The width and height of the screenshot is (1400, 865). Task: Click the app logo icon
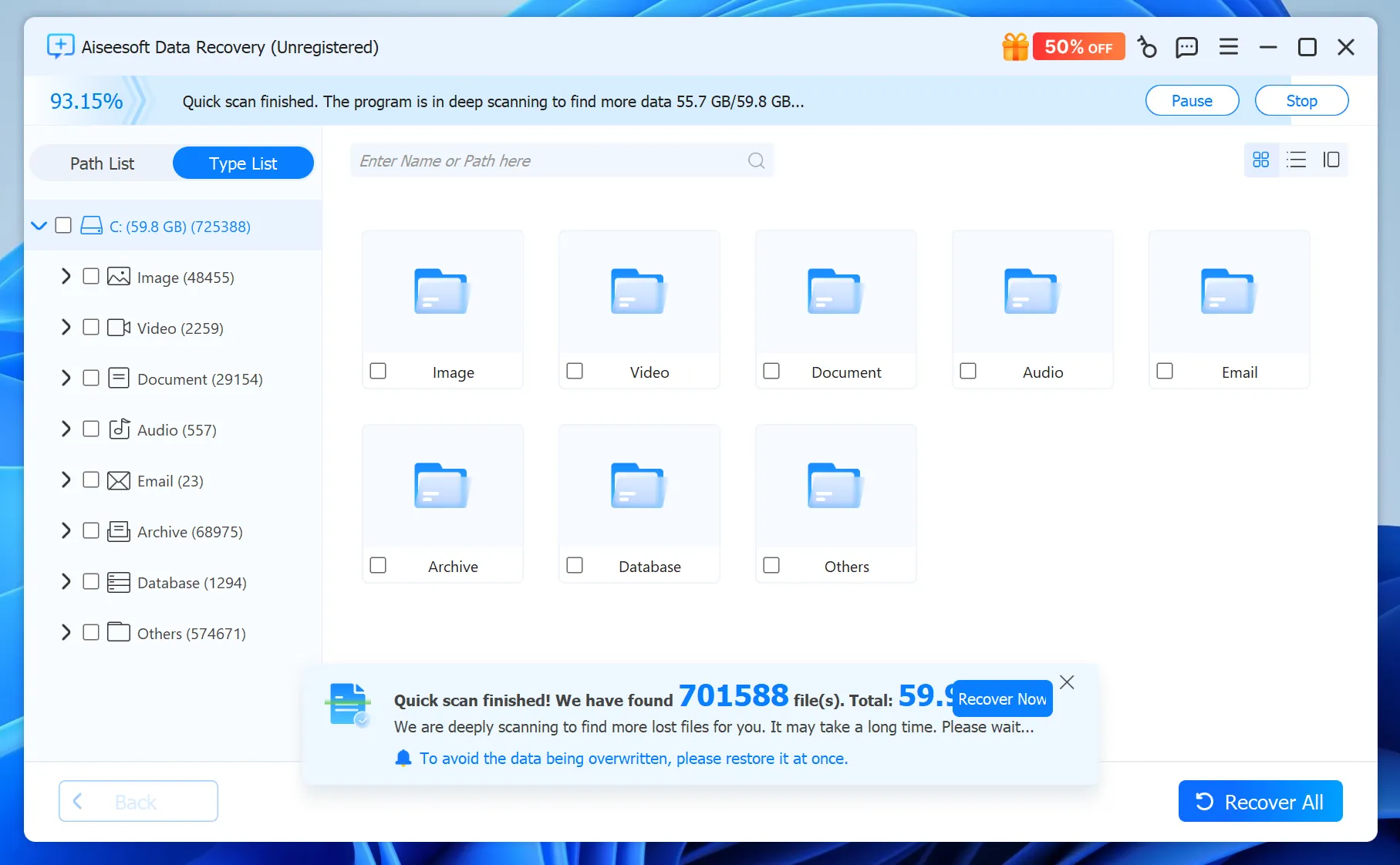coord(60,46)
